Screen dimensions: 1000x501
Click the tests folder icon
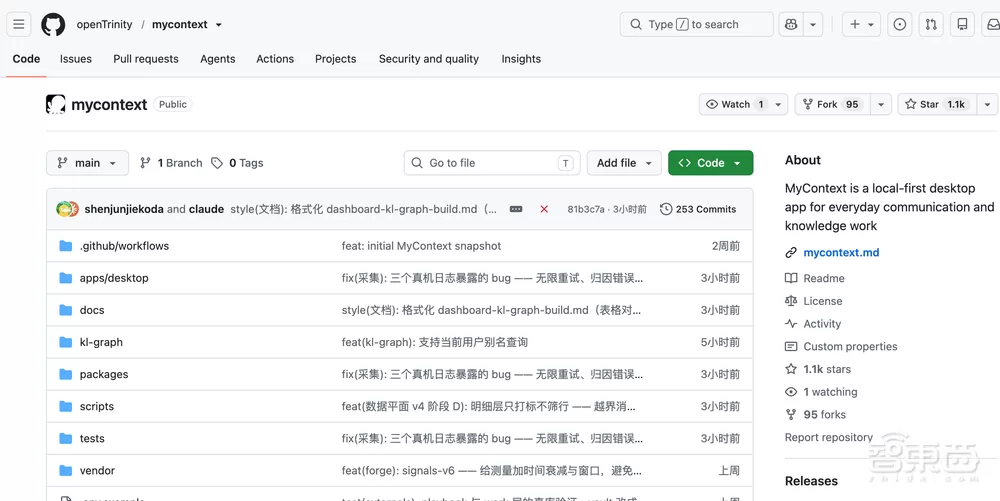pos(66,439)
